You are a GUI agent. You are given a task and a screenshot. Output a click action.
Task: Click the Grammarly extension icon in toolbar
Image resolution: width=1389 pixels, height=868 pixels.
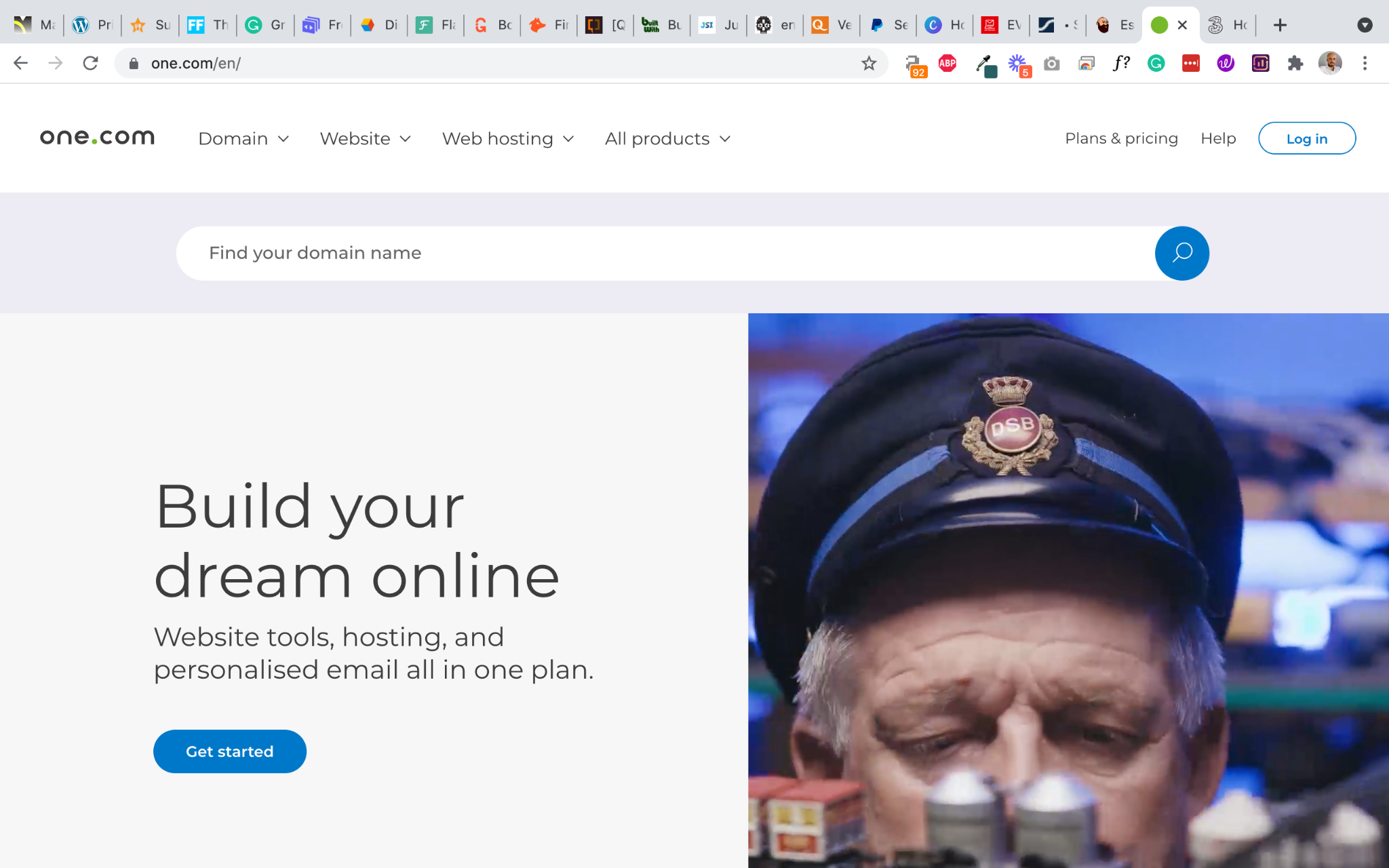pyautogui.click(x=1156, y=63)
